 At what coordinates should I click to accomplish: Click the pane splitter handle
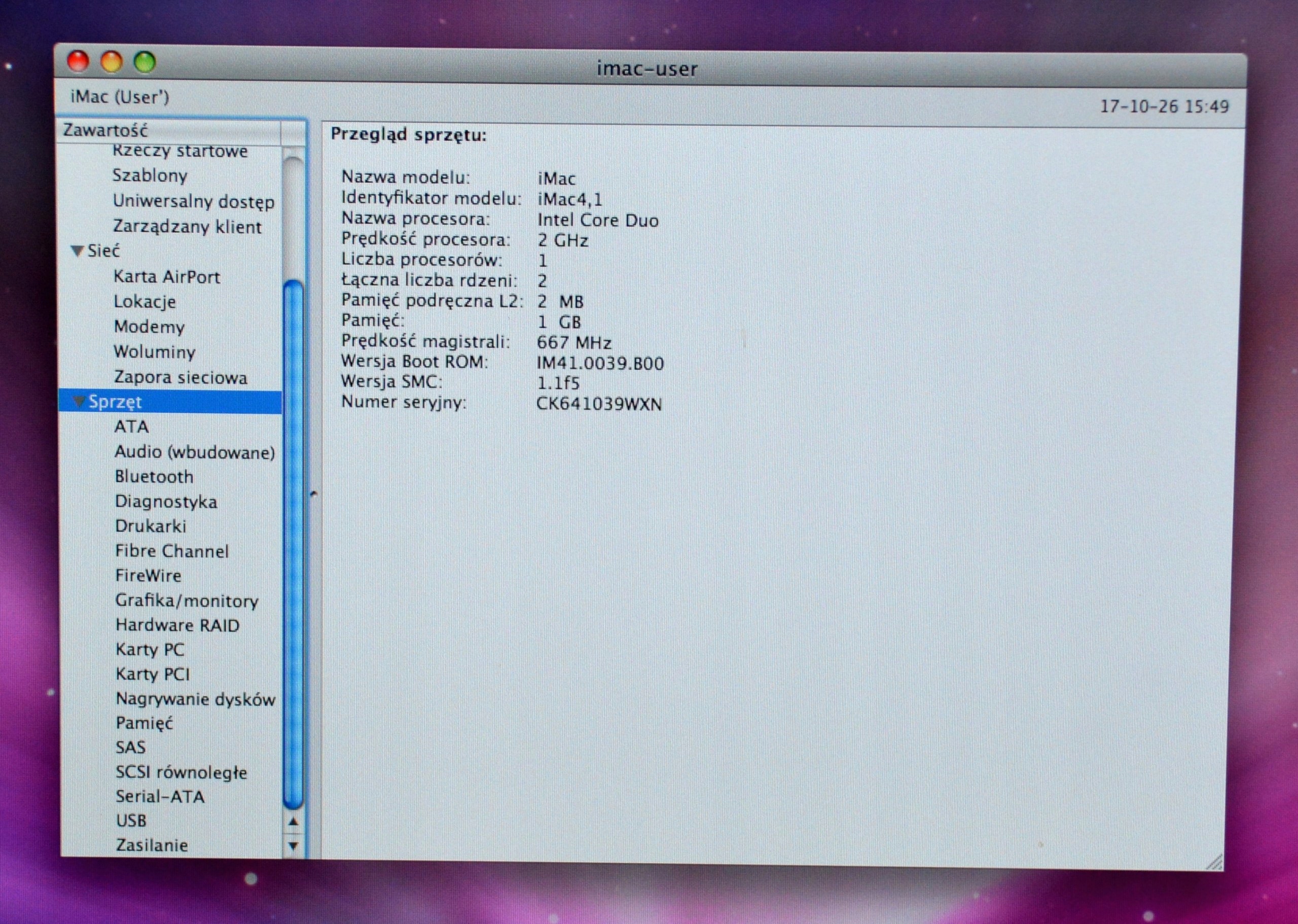click(313, 494)
